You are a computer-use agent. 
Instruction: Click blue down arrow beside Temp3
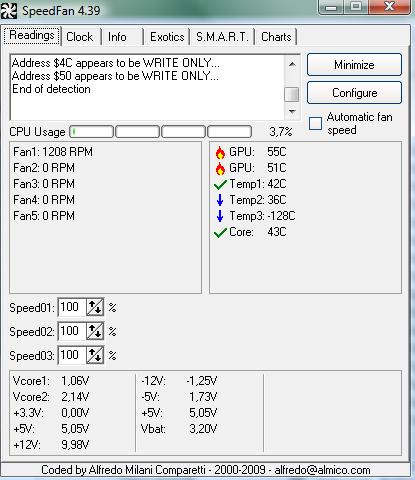click(220, 216)
